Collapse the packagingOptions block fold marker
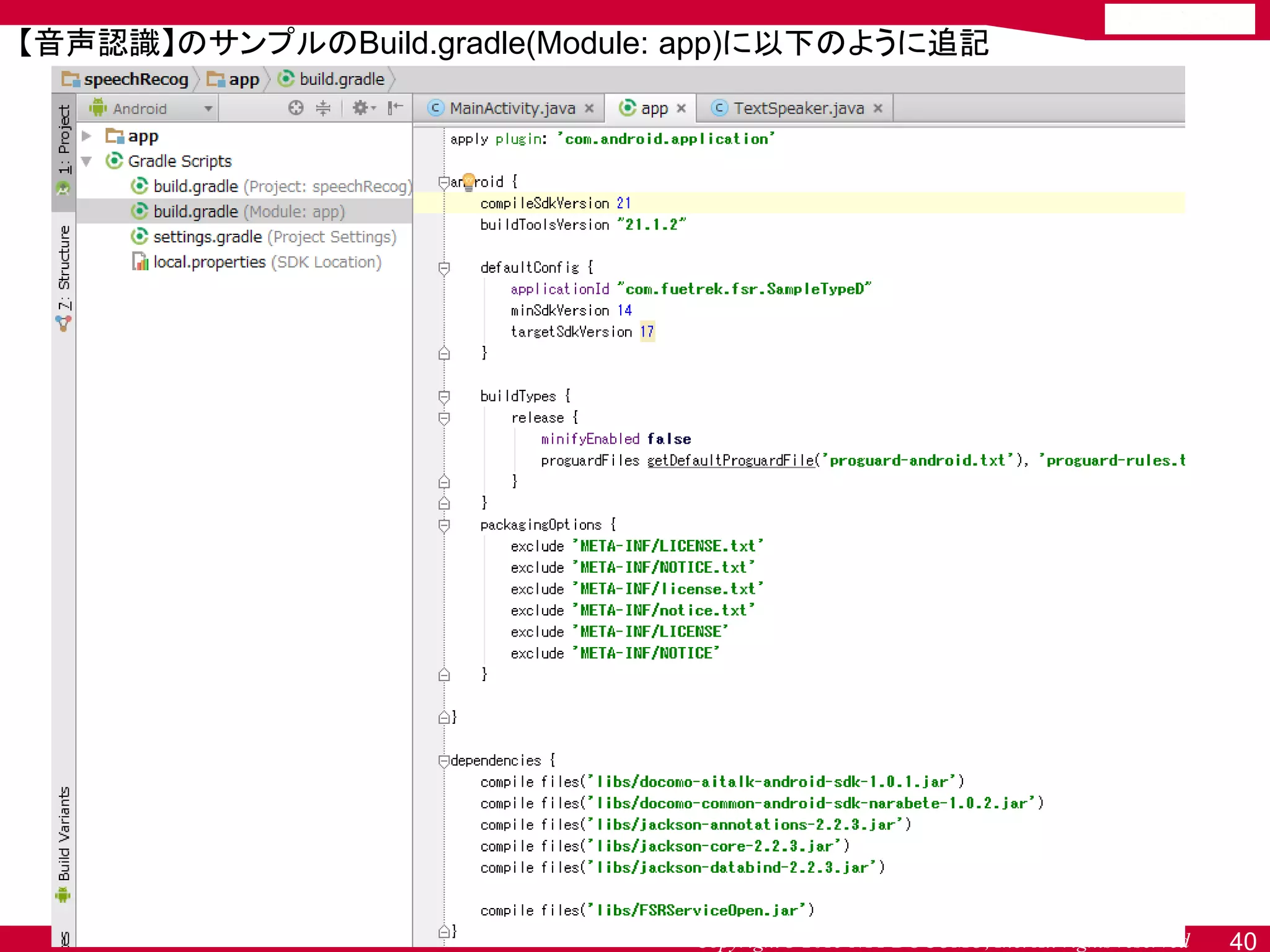1270x952 pixels. pyautogui.click(x=444, y=525)
